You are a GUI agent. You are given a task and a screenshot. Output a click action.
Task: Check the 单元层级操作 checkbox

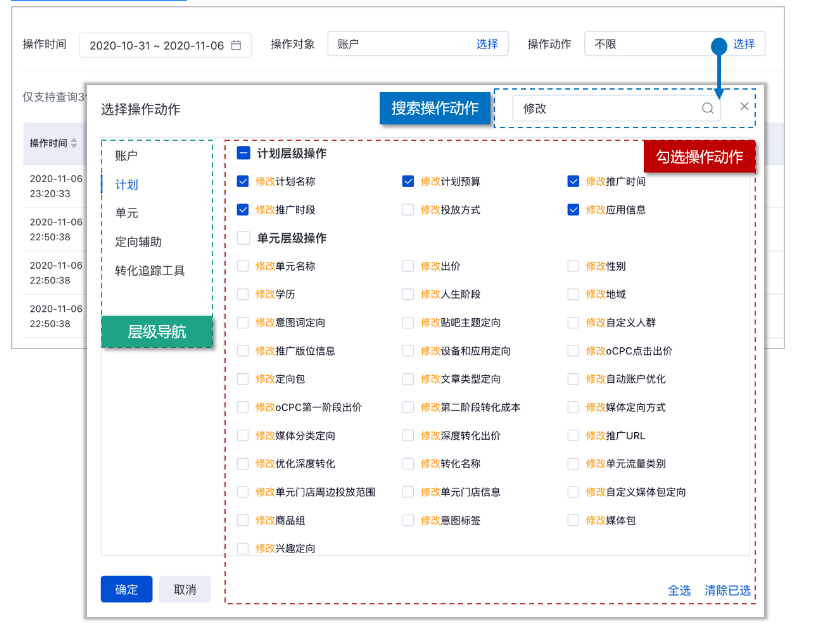click(240, 238)
